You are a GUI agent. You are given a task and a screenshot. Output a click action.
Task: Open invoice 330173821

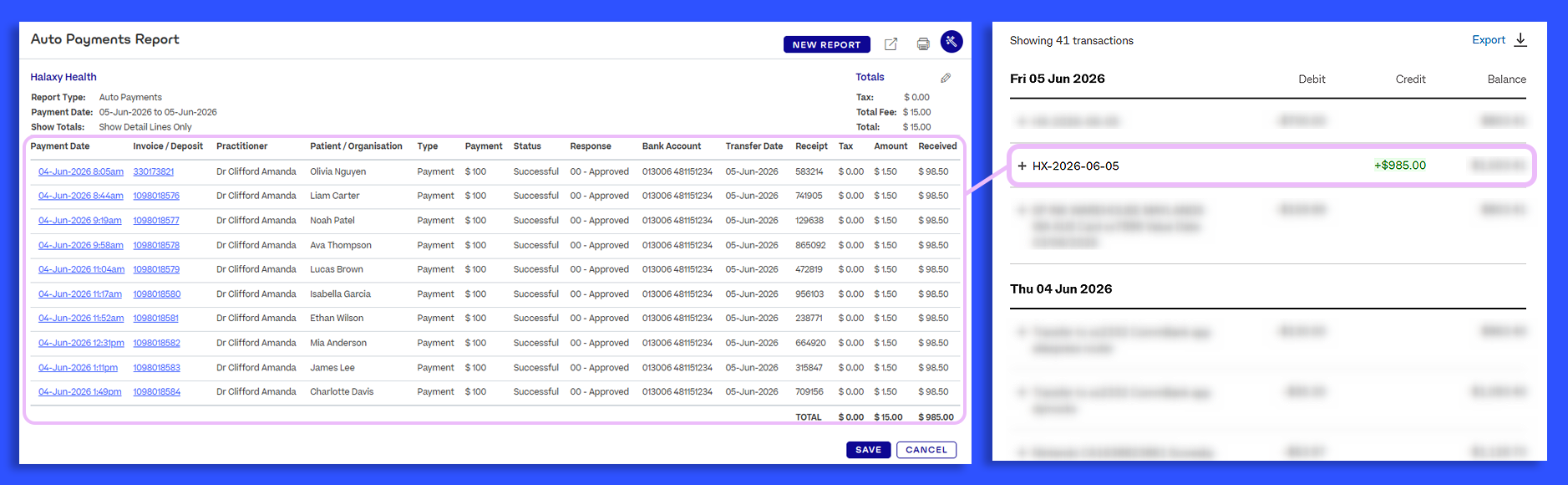[x=154, y=171]
